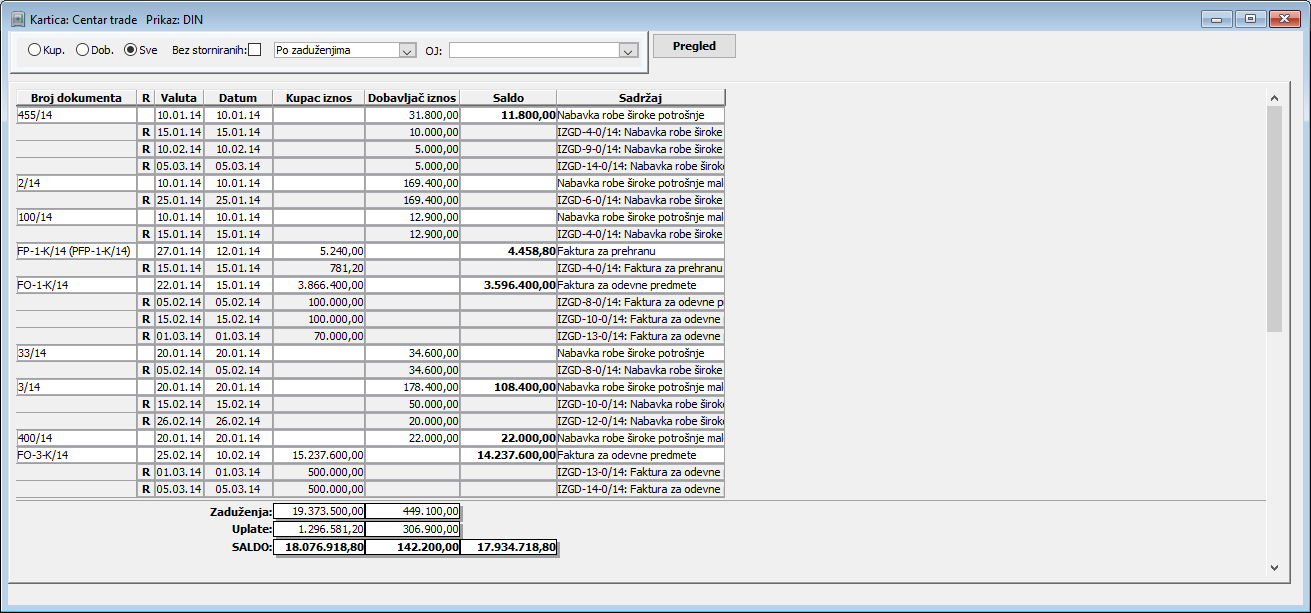Image resolution: width=1311 pixels, height=613 pixels.
Task: Click the 5.240,00 customer amount cell
Action: tap(319, 251)
